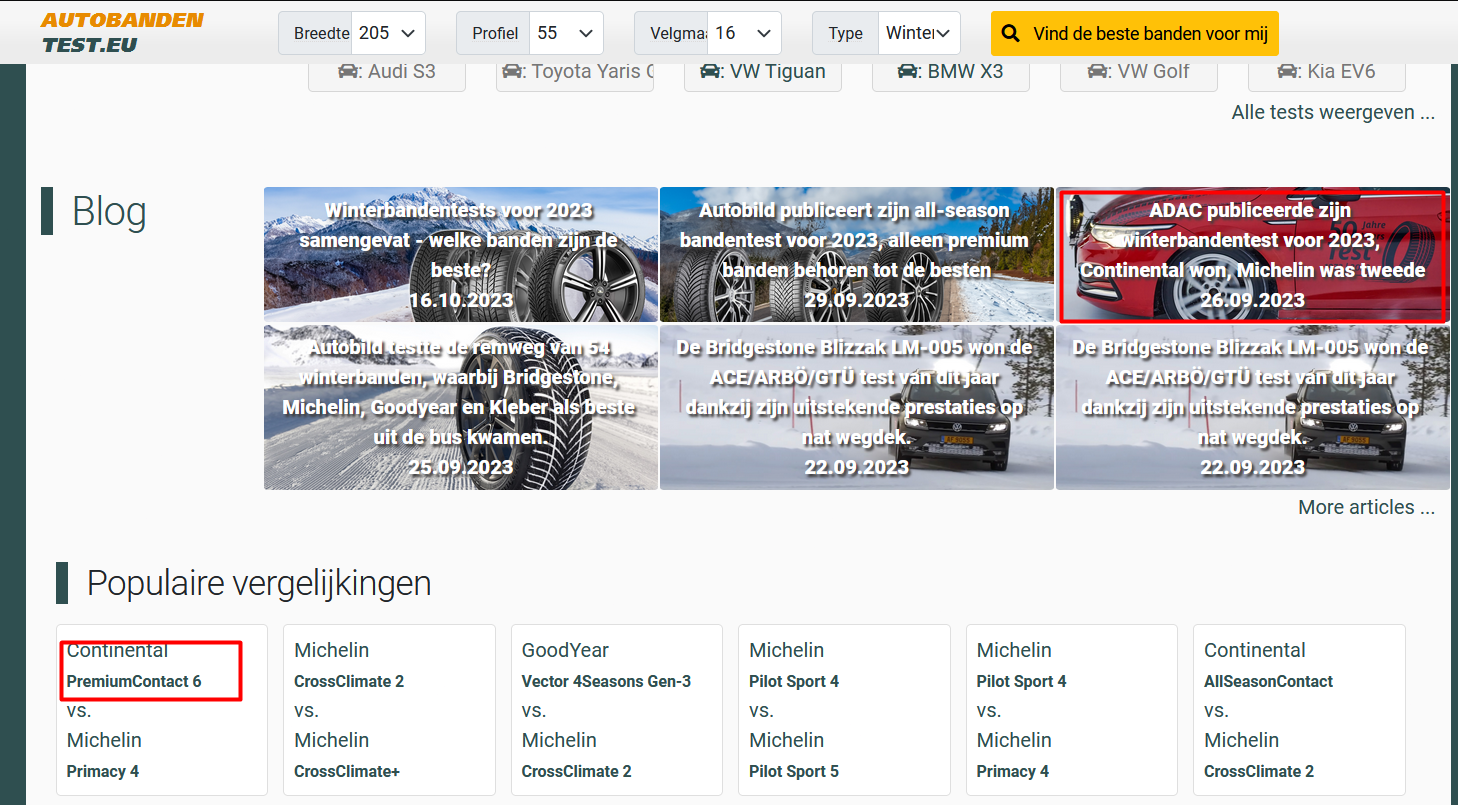This screenshot has height=805, width=1458.
Task: Open 'Winterbandentests voor 2023 samengevat' blog article
Action: pos(461,254)
